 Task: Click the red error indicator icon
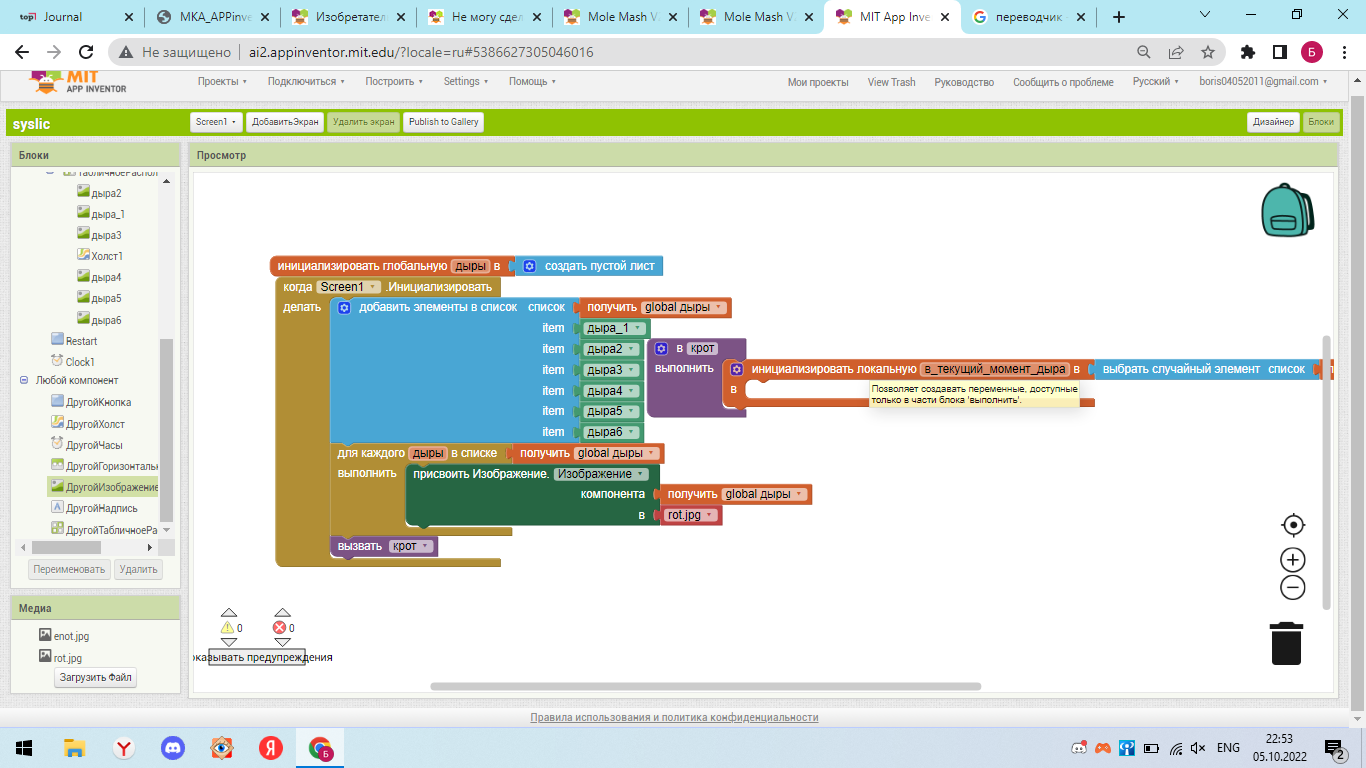tap(280, 628)
